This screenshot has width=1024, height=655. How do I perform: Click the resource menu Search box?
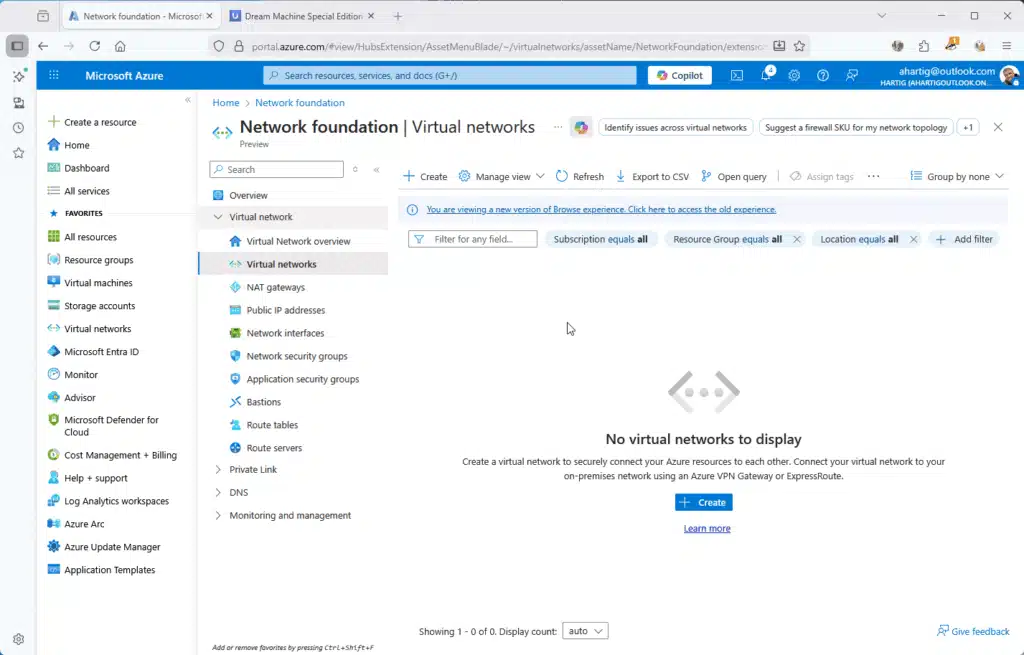click(276, 169)
